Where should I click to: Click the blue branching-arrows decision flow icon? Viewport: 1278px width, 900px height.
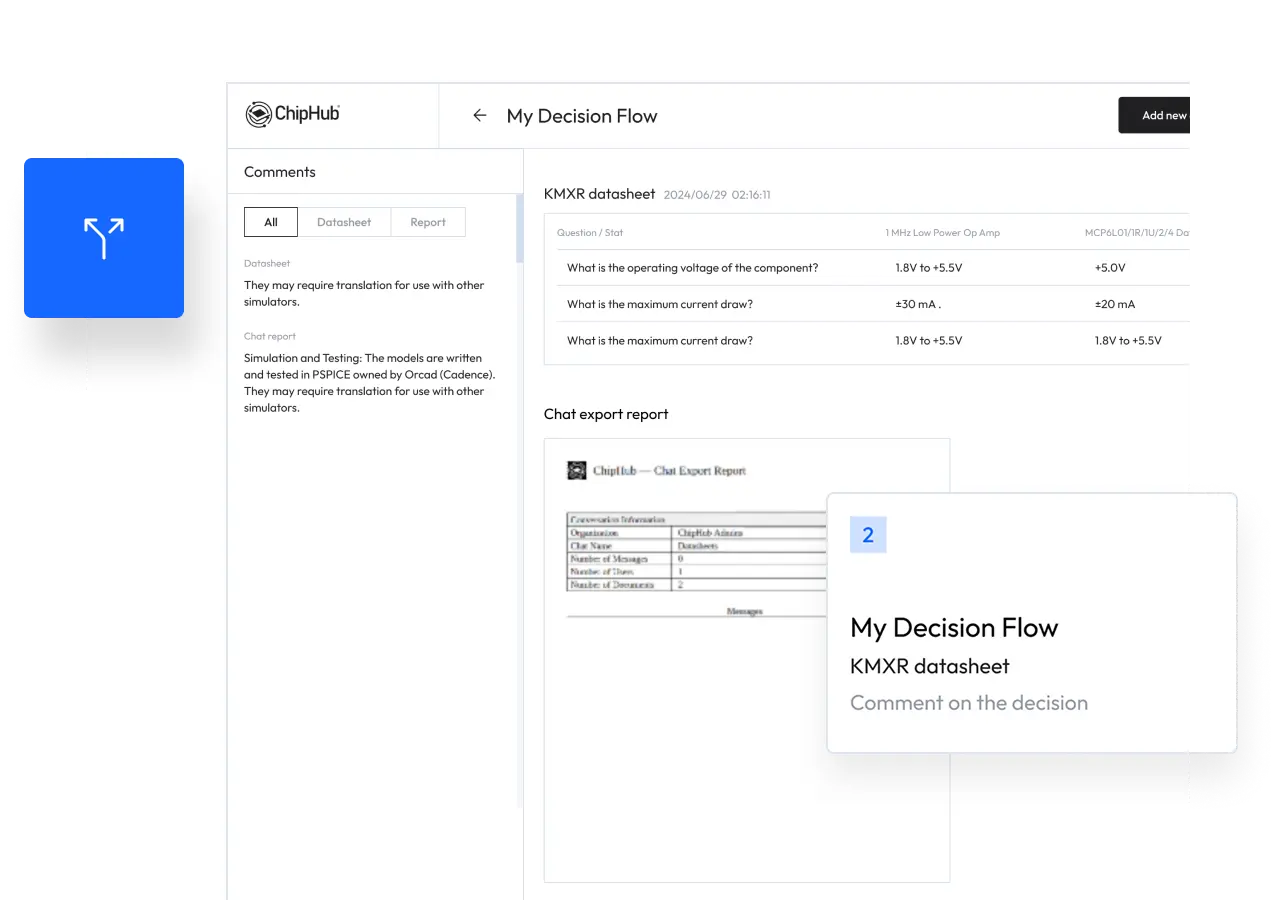[104, 238]
